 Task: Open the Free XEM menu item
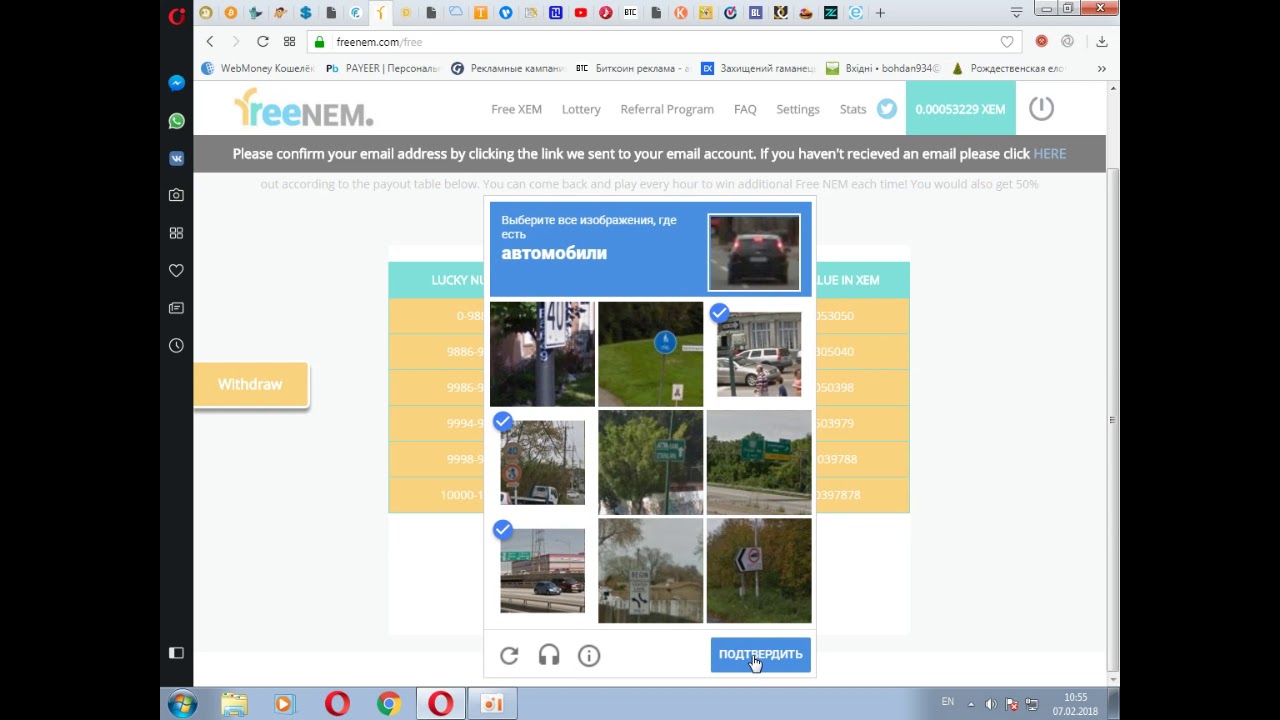(516, 109)
